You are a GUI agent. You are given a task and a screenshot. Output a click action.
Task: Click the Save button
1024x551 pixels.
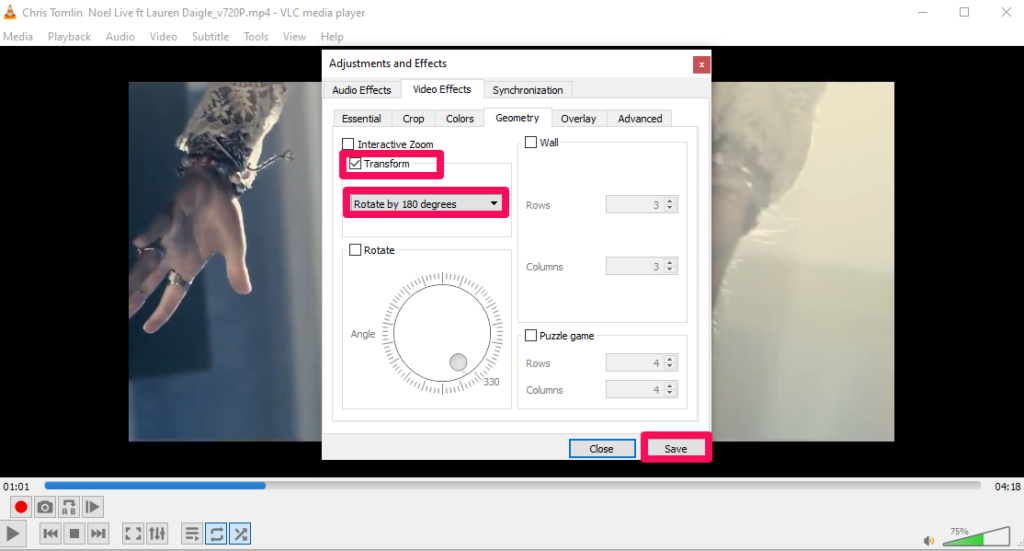[x=676, y=449]
